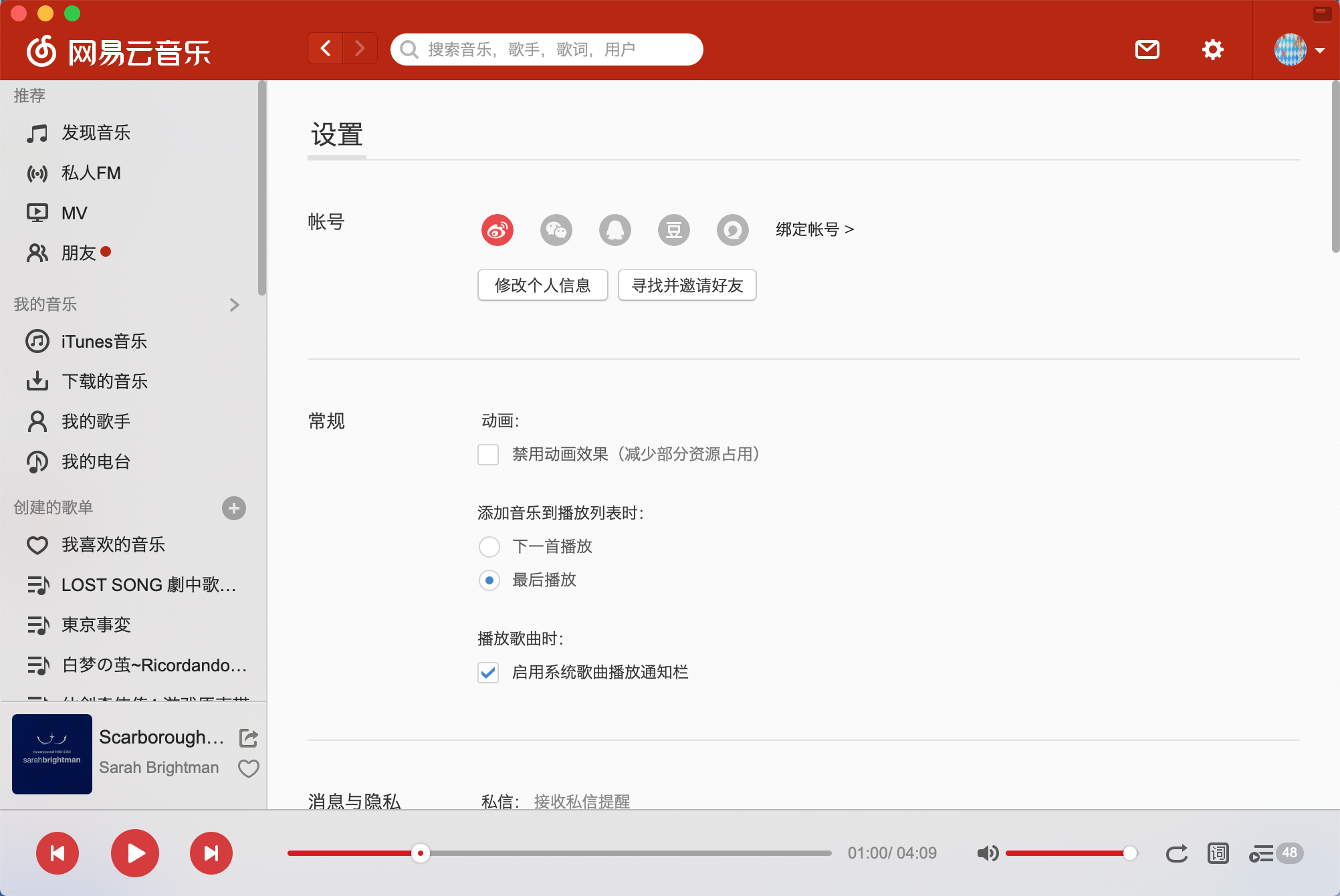1340x896 pixels.
Task: Share the current song with share icon
Action: coord(249,738)
